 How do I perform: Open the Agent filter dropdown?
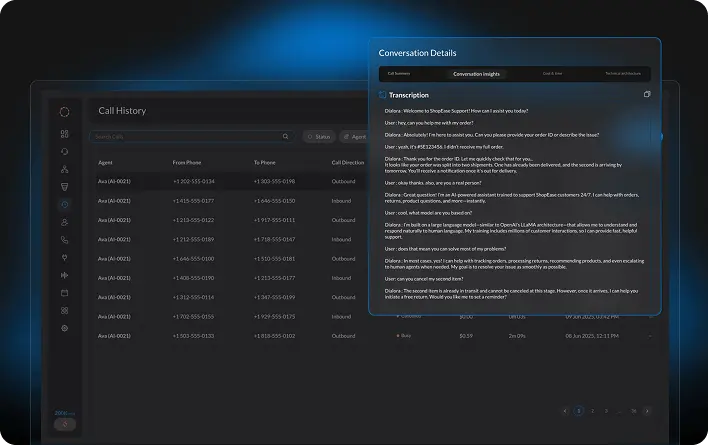click(x=355, y=136)
